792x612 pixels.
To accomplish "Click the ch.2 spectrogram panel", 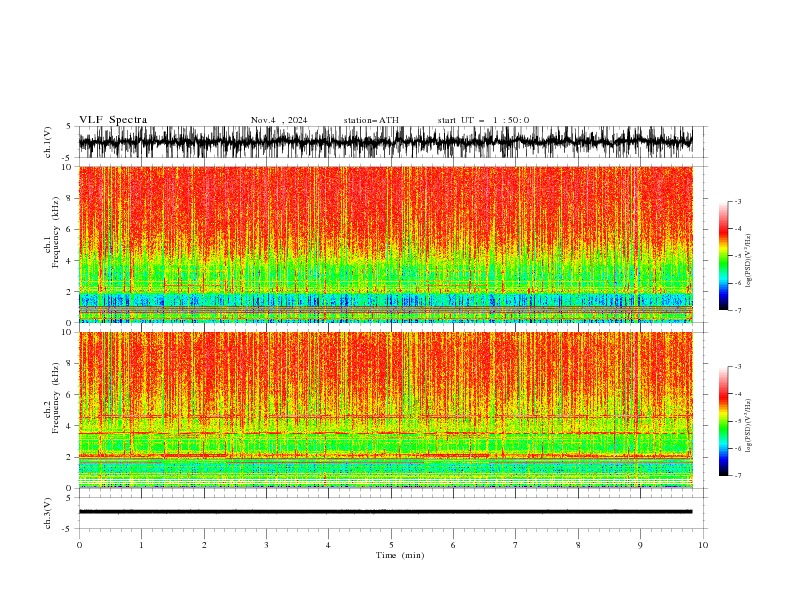I will [385, 410].
